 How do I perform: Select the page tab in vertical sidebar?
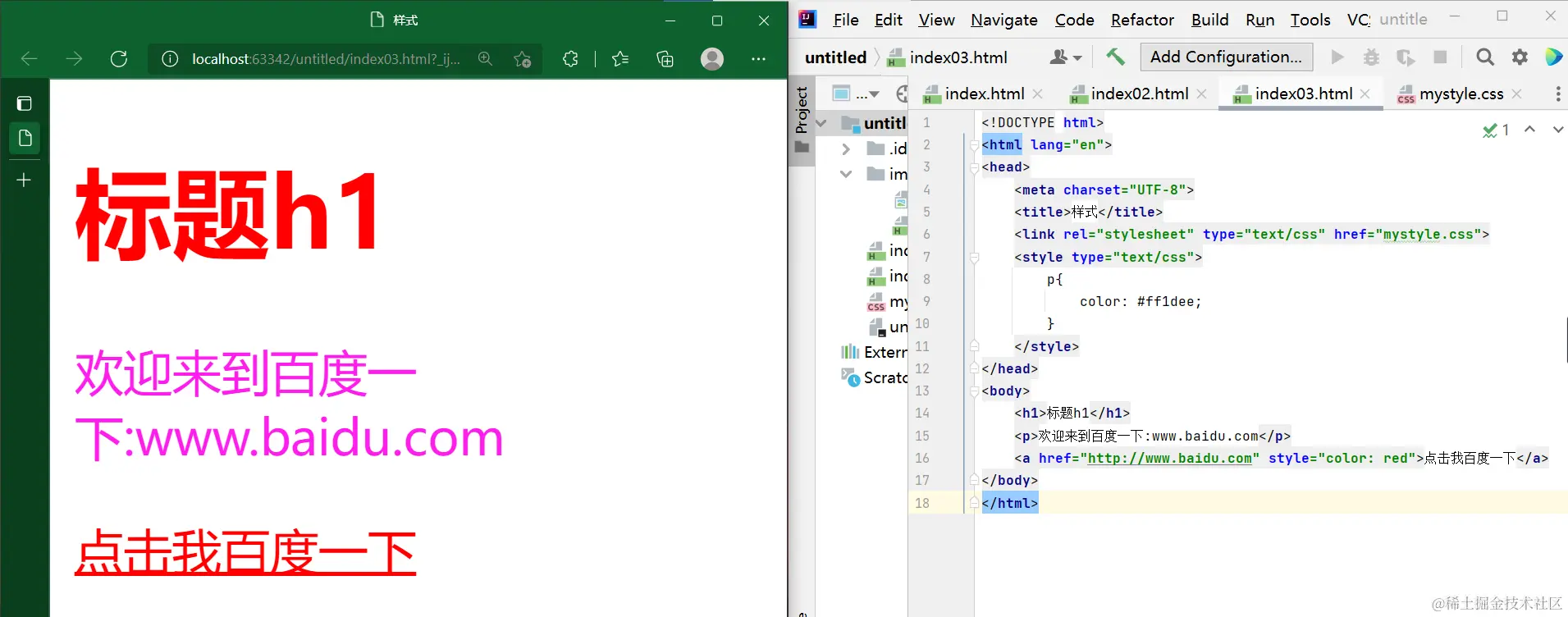click(25, 138)
